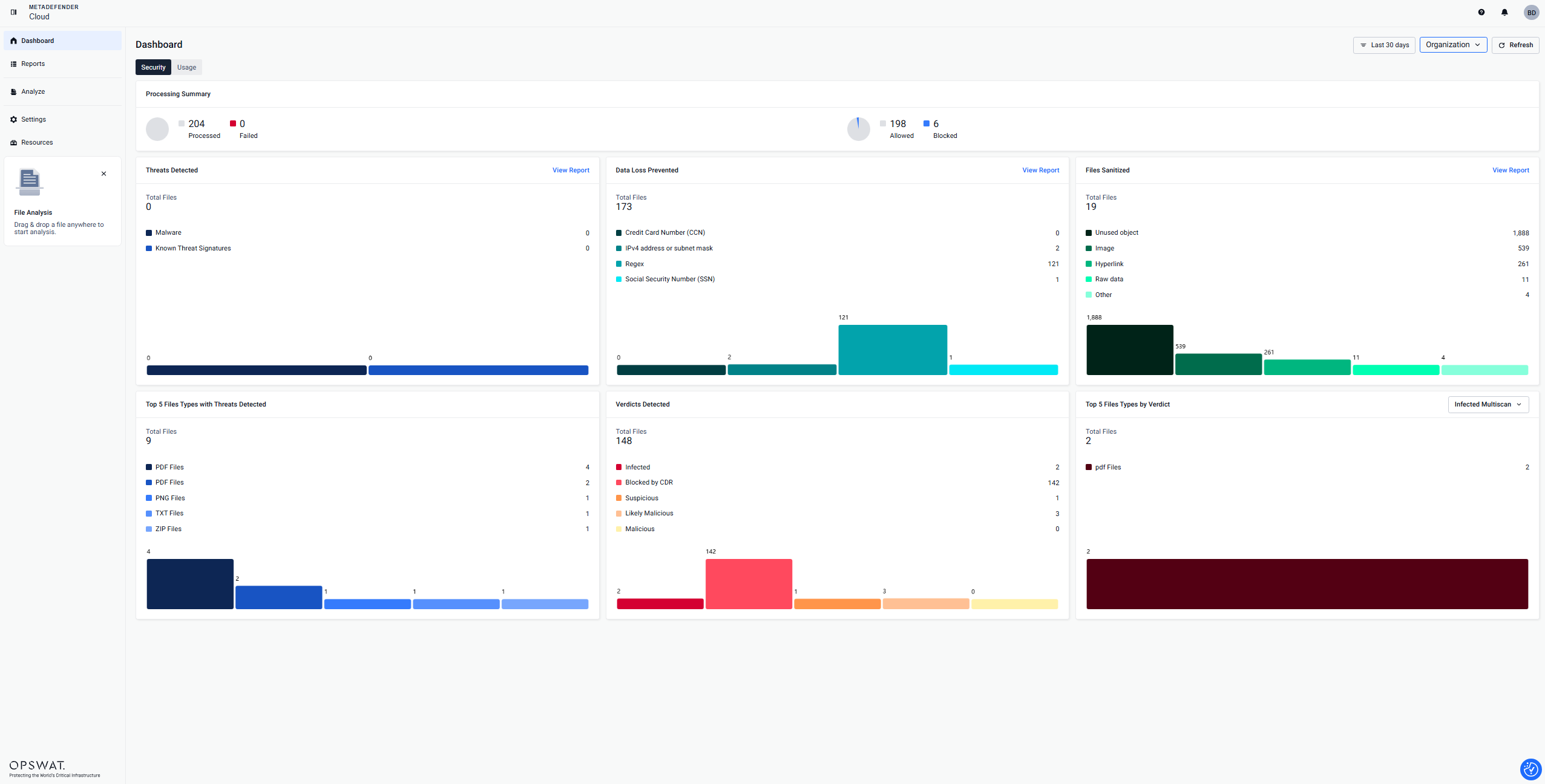The height and width of the screenshot is (784, 1545).
Task: Open notifications bell icon
Action: coord(1504,12)
